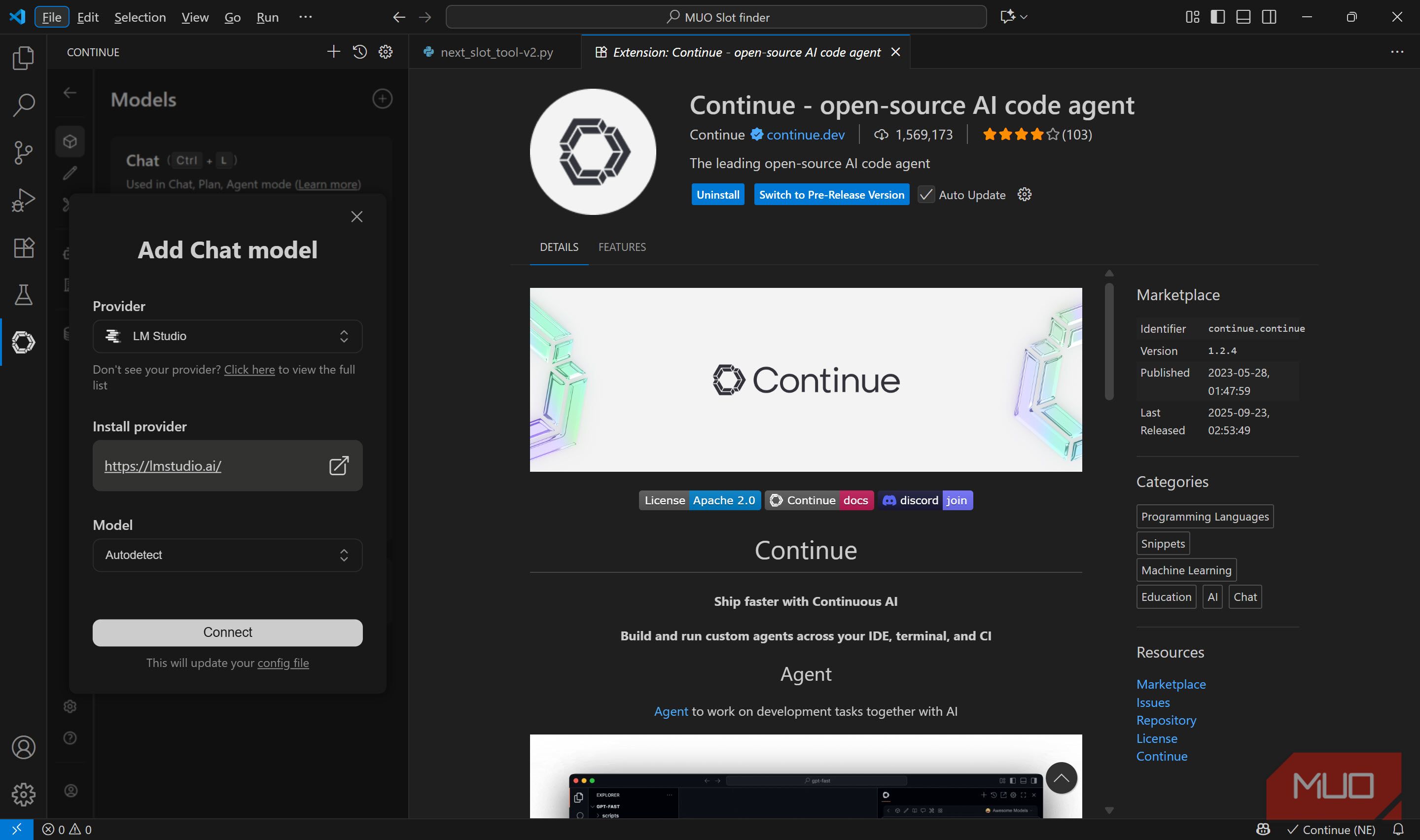Open the View menu

pos(195,17)
